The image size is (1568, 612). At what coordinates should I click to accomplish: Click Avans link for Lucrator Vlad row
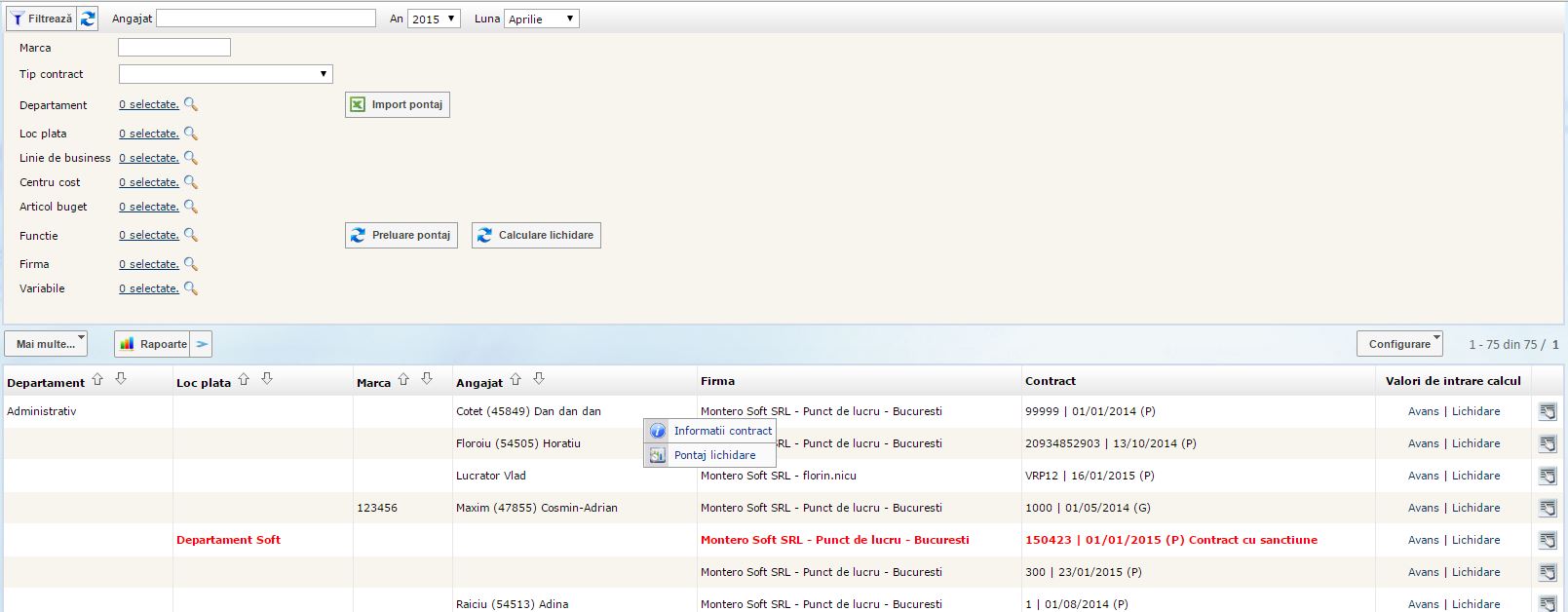(1423, 476)
